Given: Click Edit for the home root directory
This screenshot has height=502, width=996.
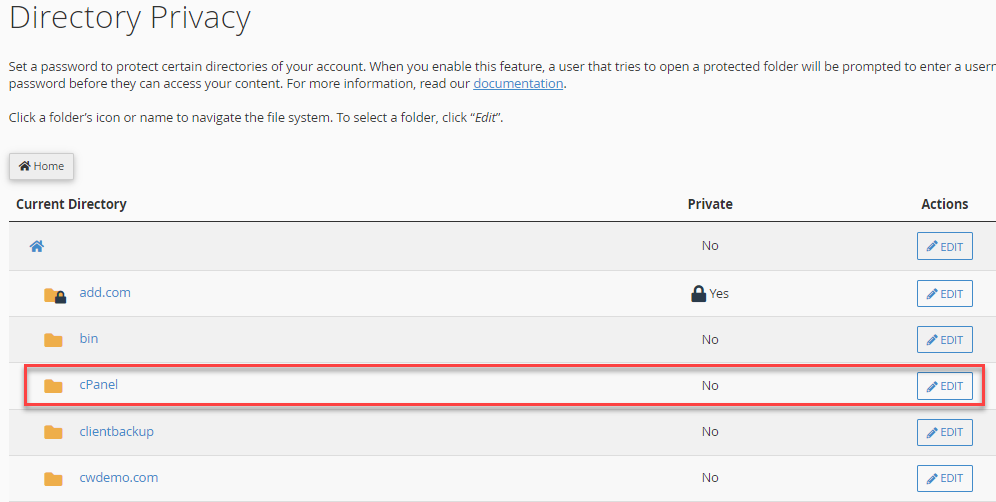Looking at the screenshot, I should click(944, 246).
